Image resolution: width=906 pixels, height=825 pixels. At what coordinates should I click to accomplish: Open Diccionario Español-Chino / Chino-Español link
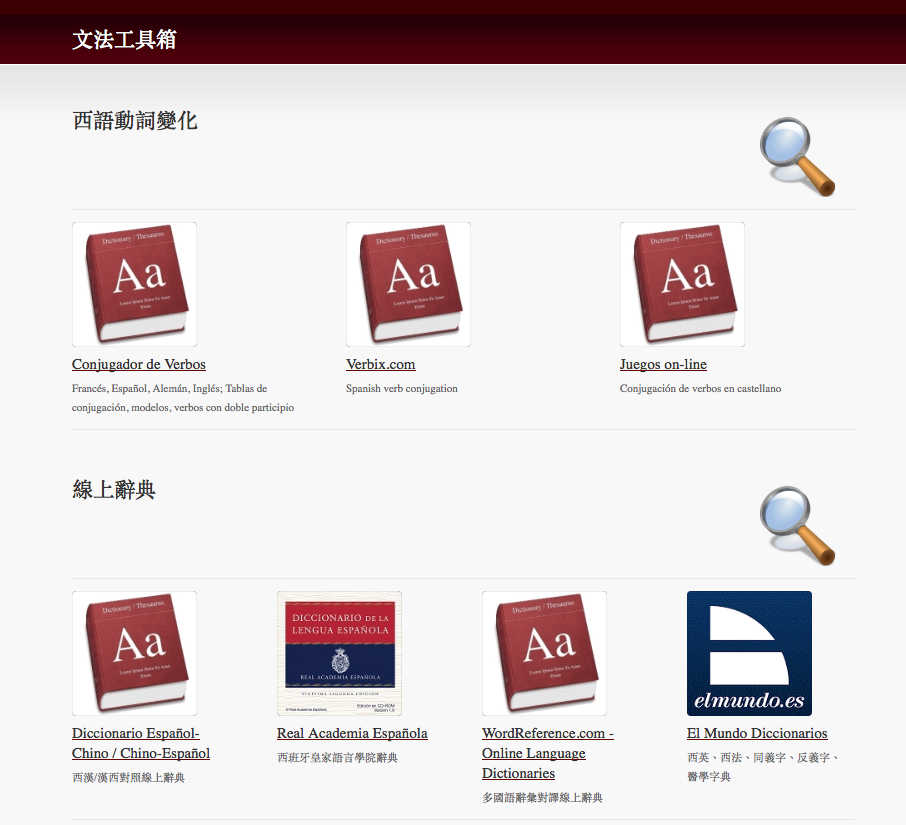[140, 743]
